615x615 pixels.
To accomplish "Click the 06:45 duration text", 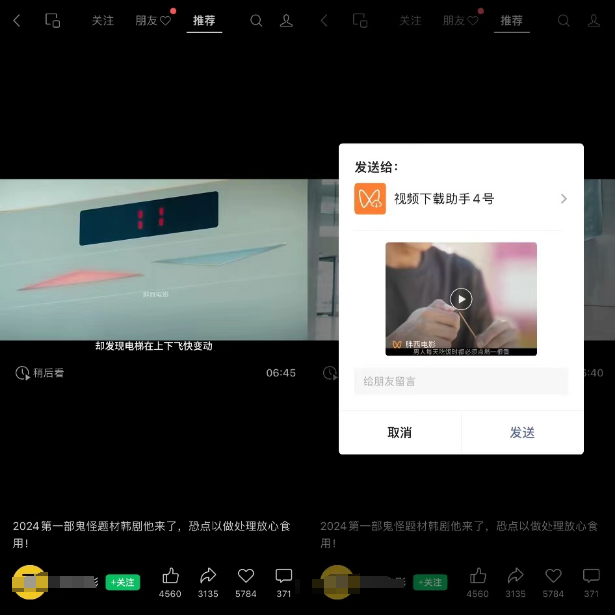I will click(281, 373).
